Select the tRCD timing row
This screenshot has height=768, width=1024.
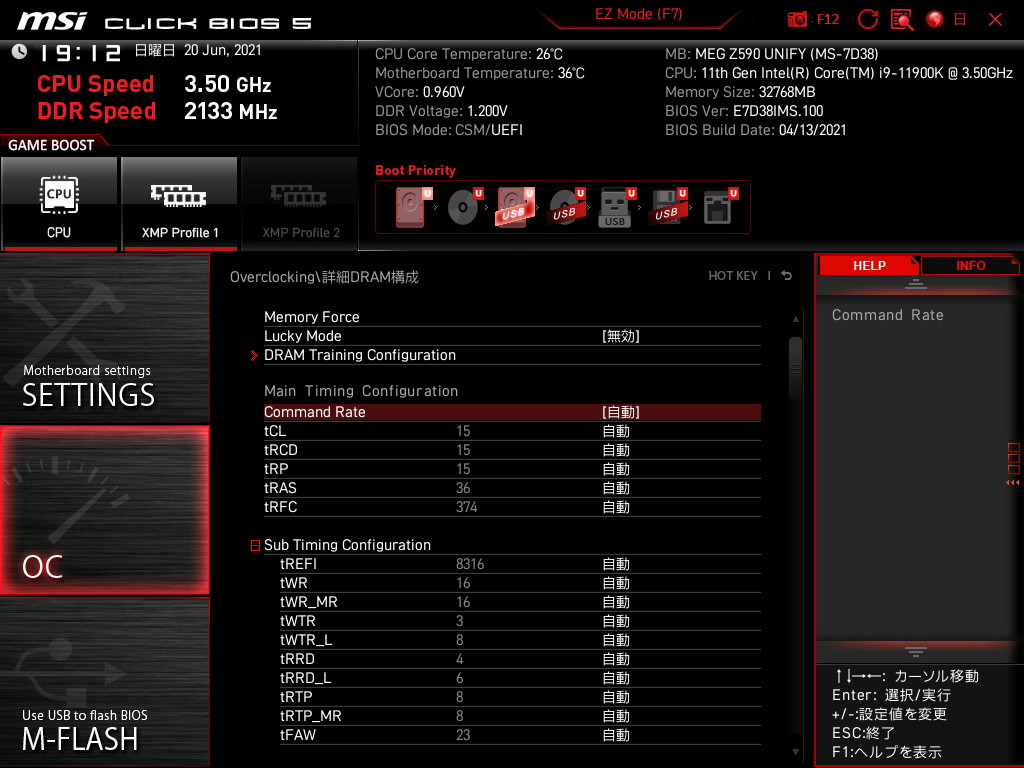tap(512, 450)
